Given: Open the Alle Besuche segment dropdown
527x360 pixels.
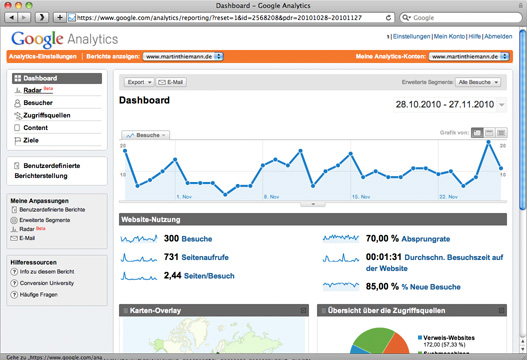Looking at the screenshot, I should click(x=478, y=82).
